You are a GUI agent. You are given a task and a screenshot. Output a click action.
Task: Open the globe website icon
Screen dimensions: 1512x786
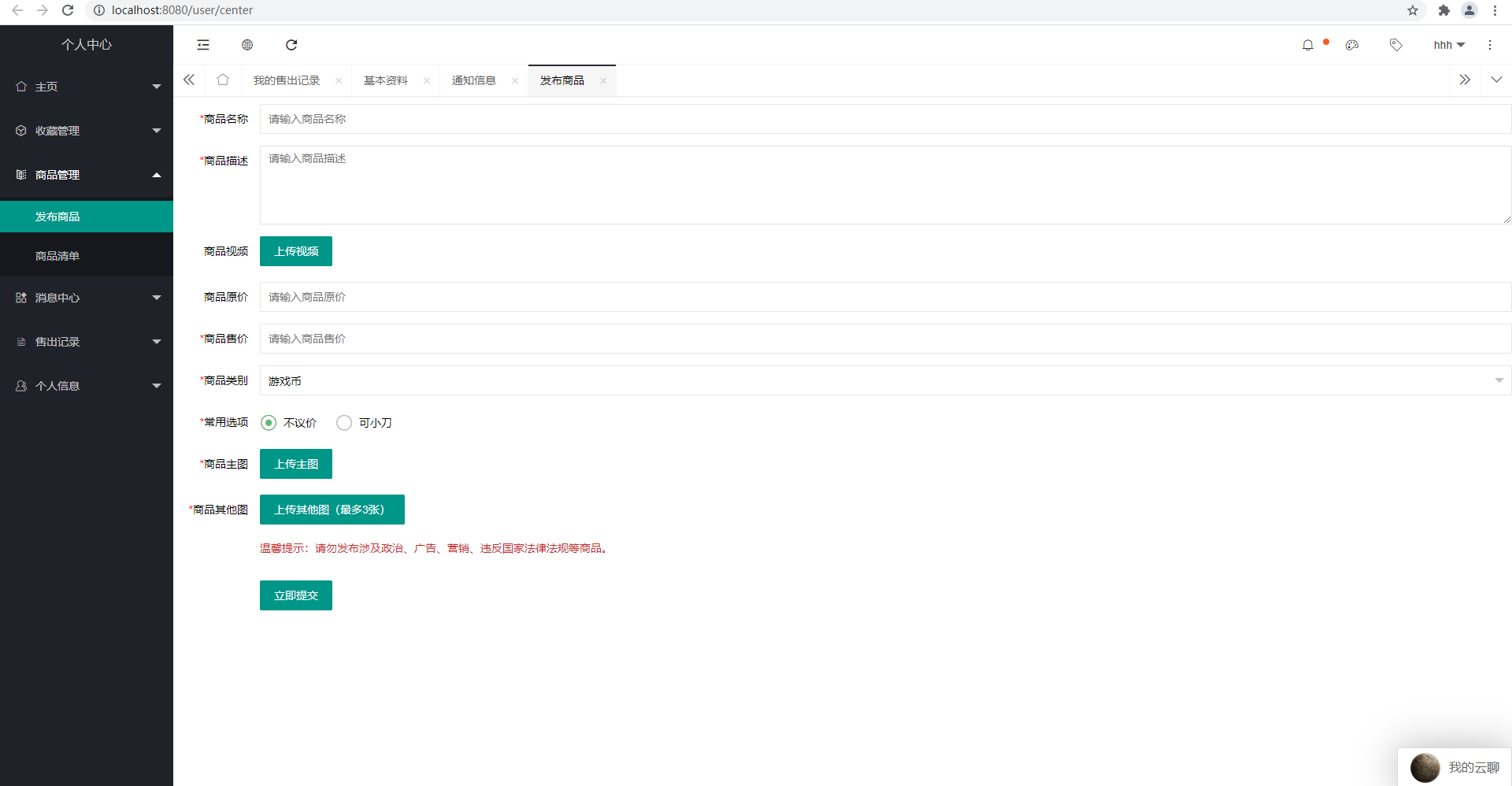(247, 45)
